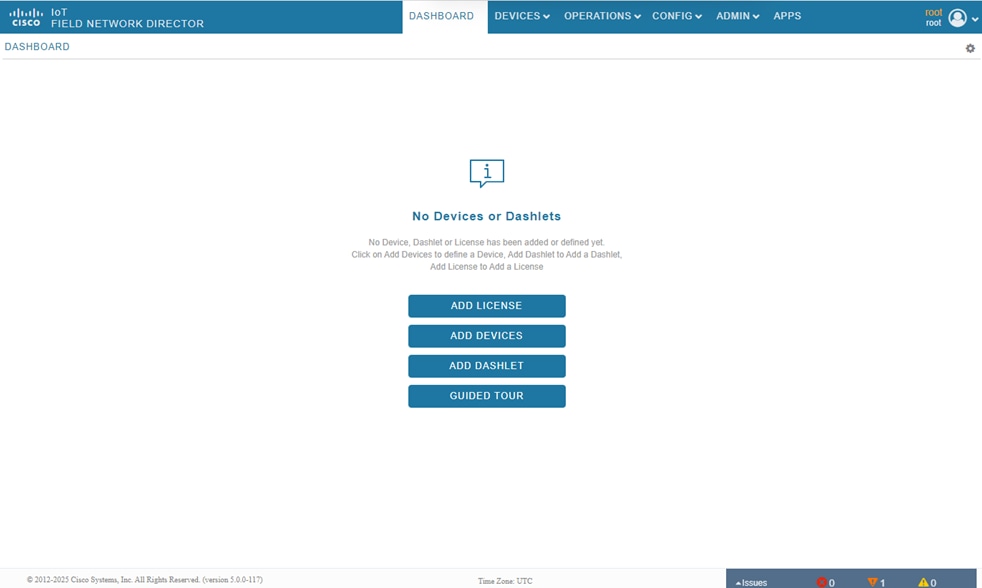
Task: Click the root username text in header
Action: (933, 13)
